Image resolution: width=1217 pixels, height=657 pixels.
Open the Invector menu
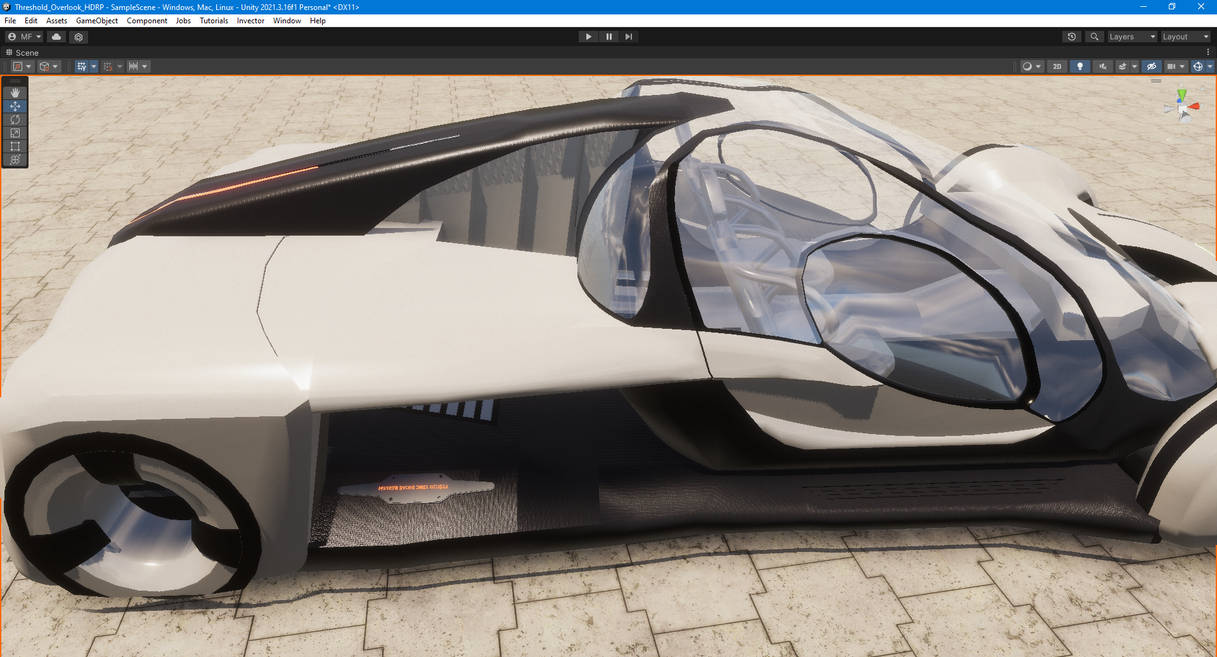(250, 20)
